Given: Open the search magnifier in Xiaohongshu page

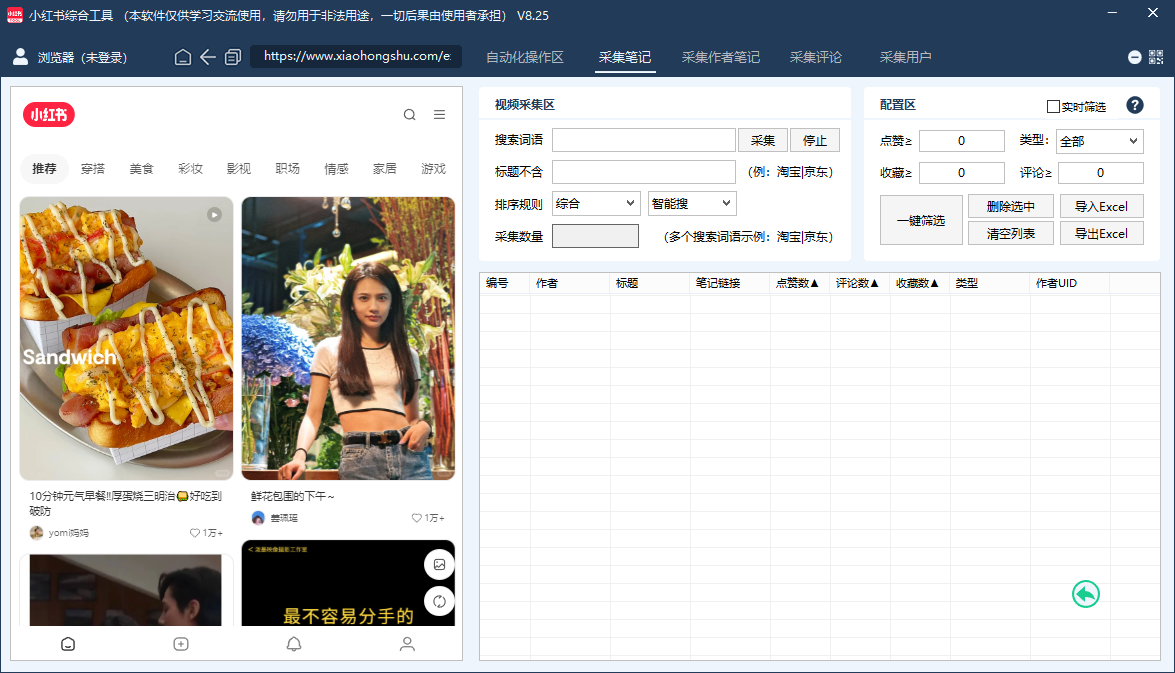Looking at the screenshot, I should (x=409, y=115).
